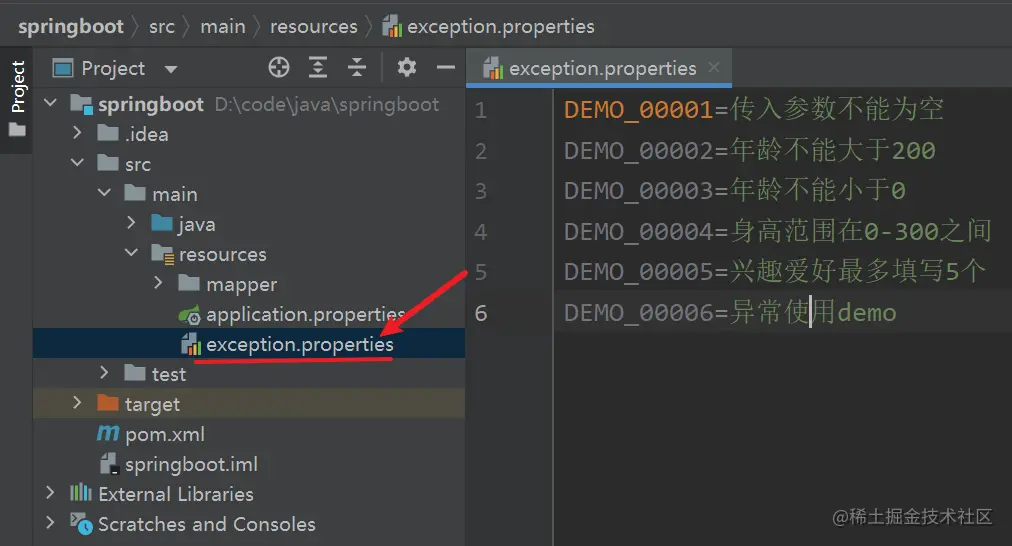
Task: Expand the mapper folder
Action: tap(158, 284)
